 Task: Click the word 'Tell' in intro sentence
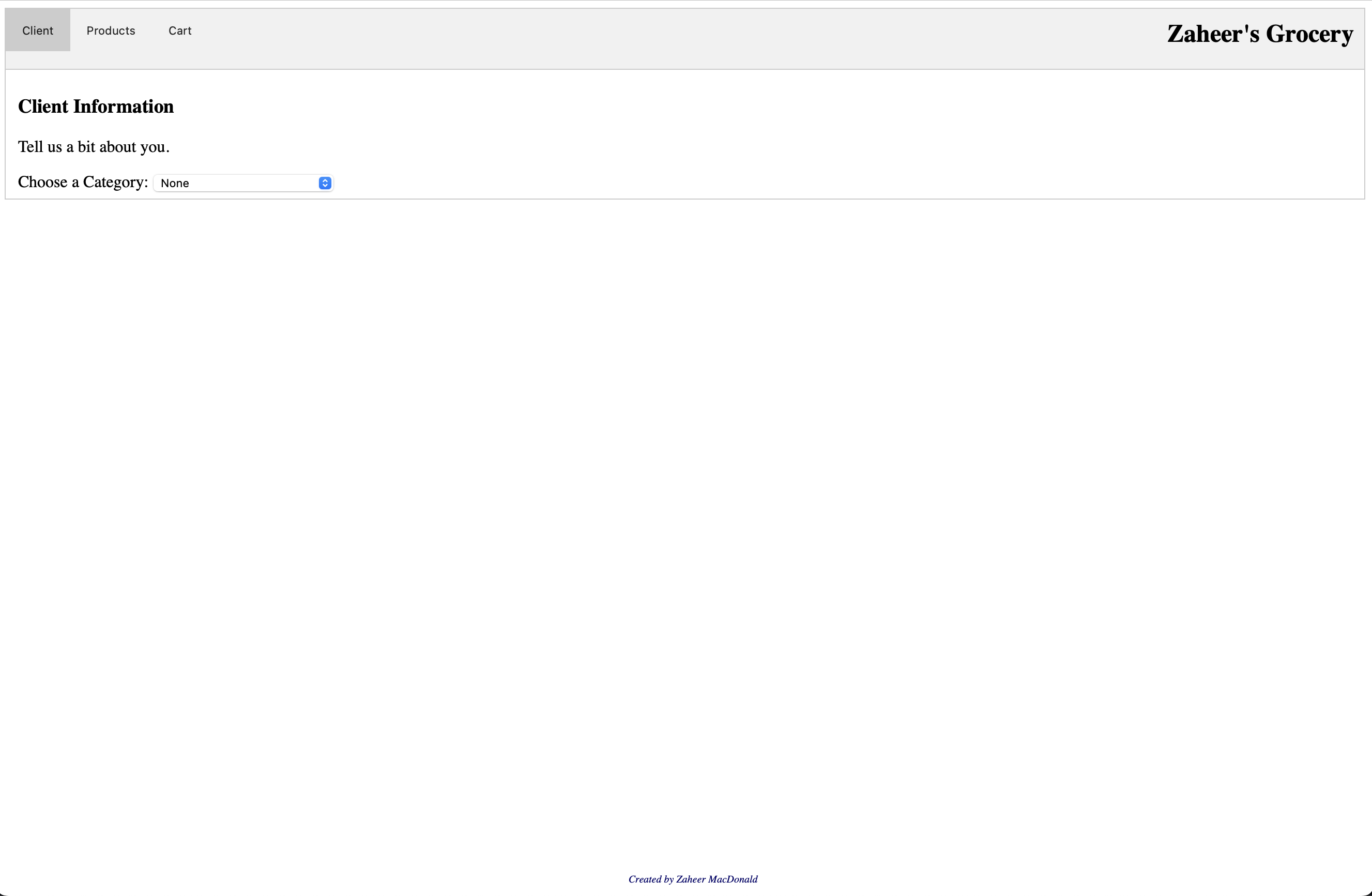[x=31, y=147]
